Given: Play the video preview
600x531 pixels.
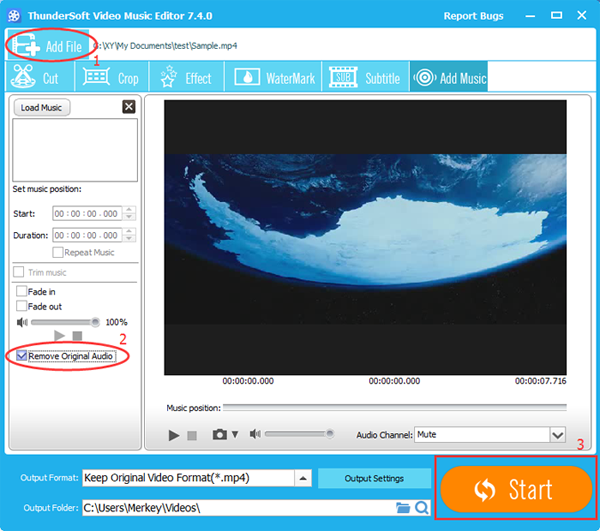Looking at the screenshot, I should [x=174, y=435].
